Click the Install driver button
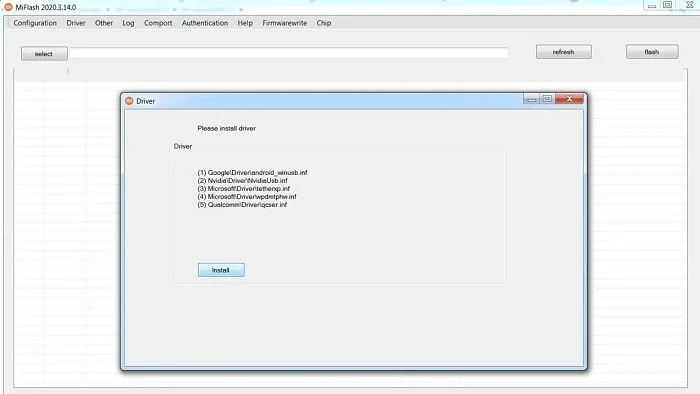The height and width of the screenshot is (394, 700). click(221, 270)
